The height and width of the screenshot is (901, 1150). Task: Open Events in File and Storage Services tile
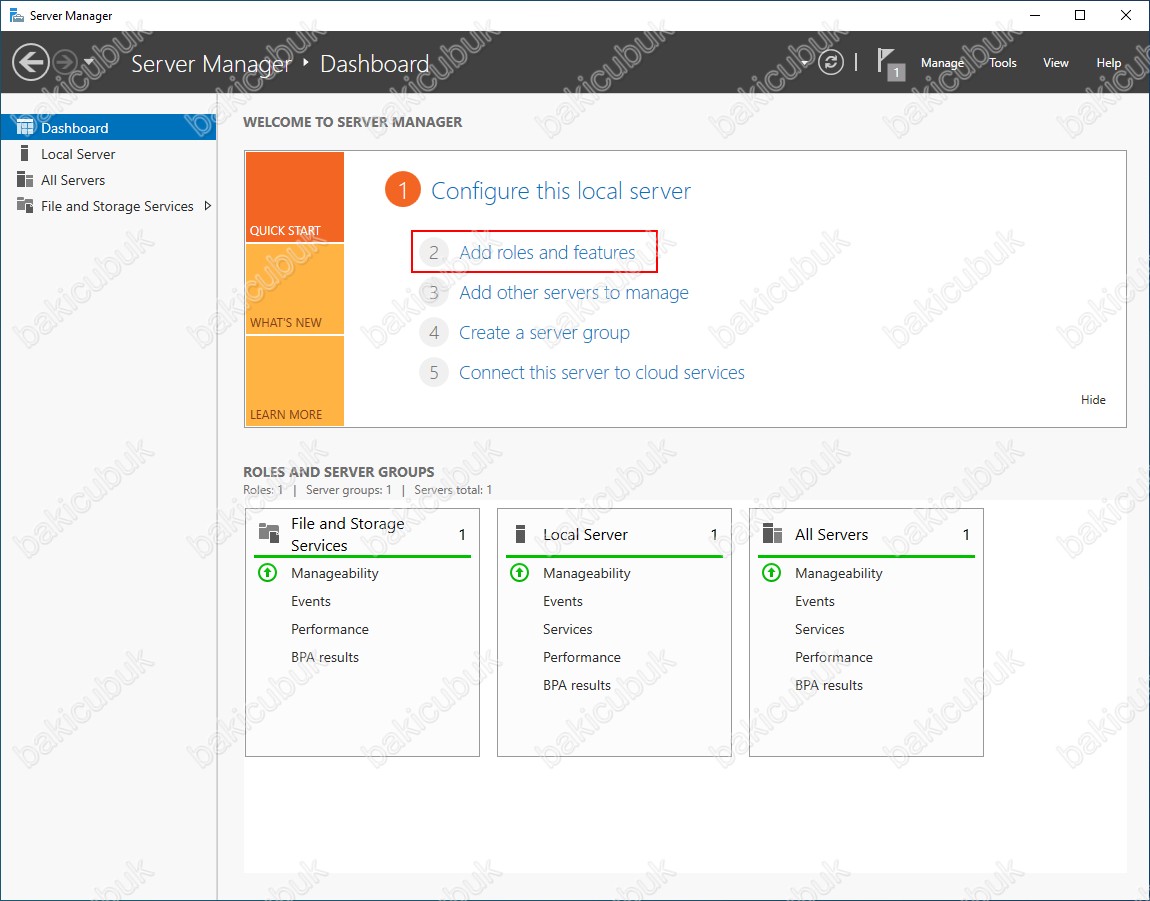click(311, 601)
